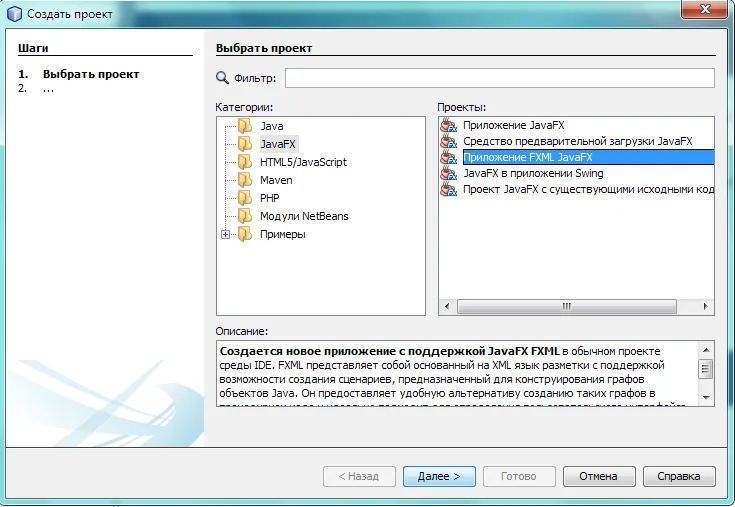Click the projects list horizontal scrollbar thumb

[567, 306]
